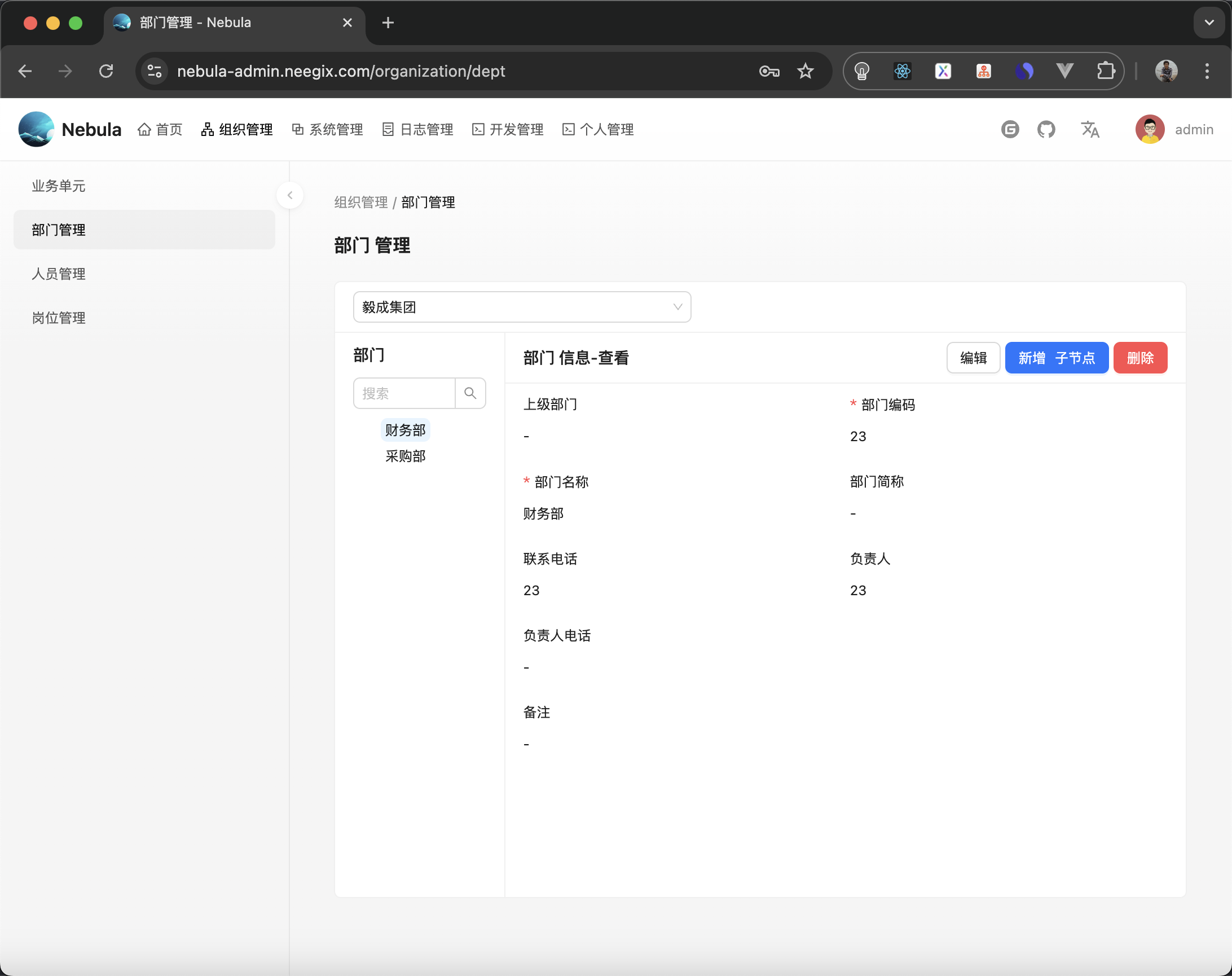Open the language switcher icon
Screen dimensions: 1232x976
(x=1090, y=129)
